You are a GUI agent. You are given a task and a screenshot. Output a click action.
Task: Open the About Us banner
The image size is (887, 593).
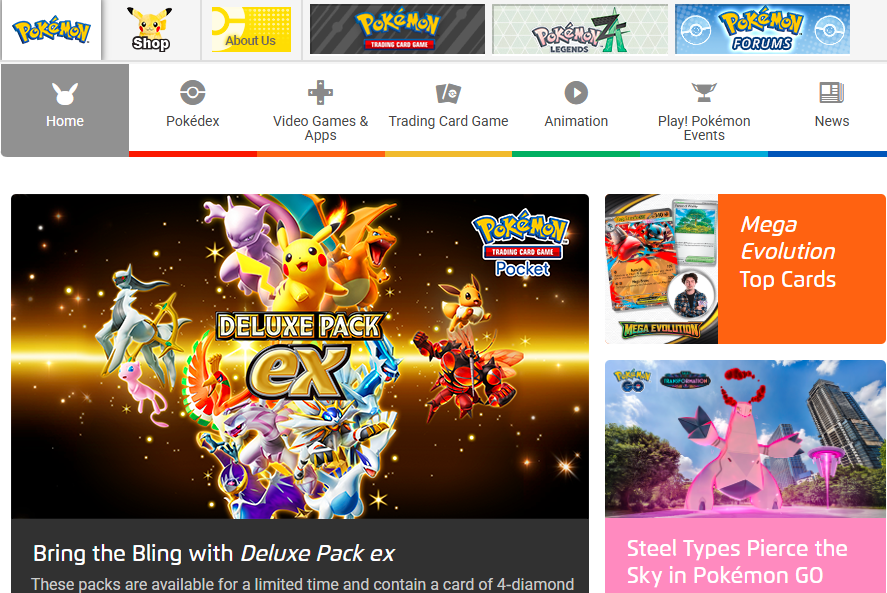251,29
